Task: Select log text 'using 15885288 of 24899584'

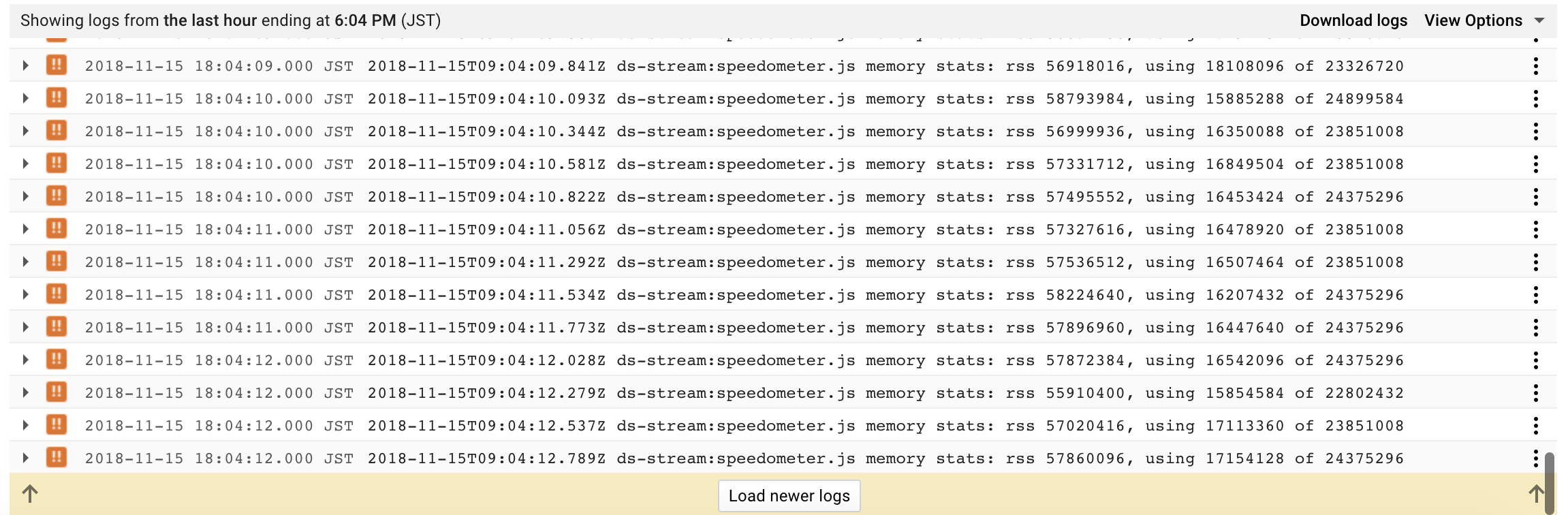Action: pyautogui.click(x=1274, y=99)
